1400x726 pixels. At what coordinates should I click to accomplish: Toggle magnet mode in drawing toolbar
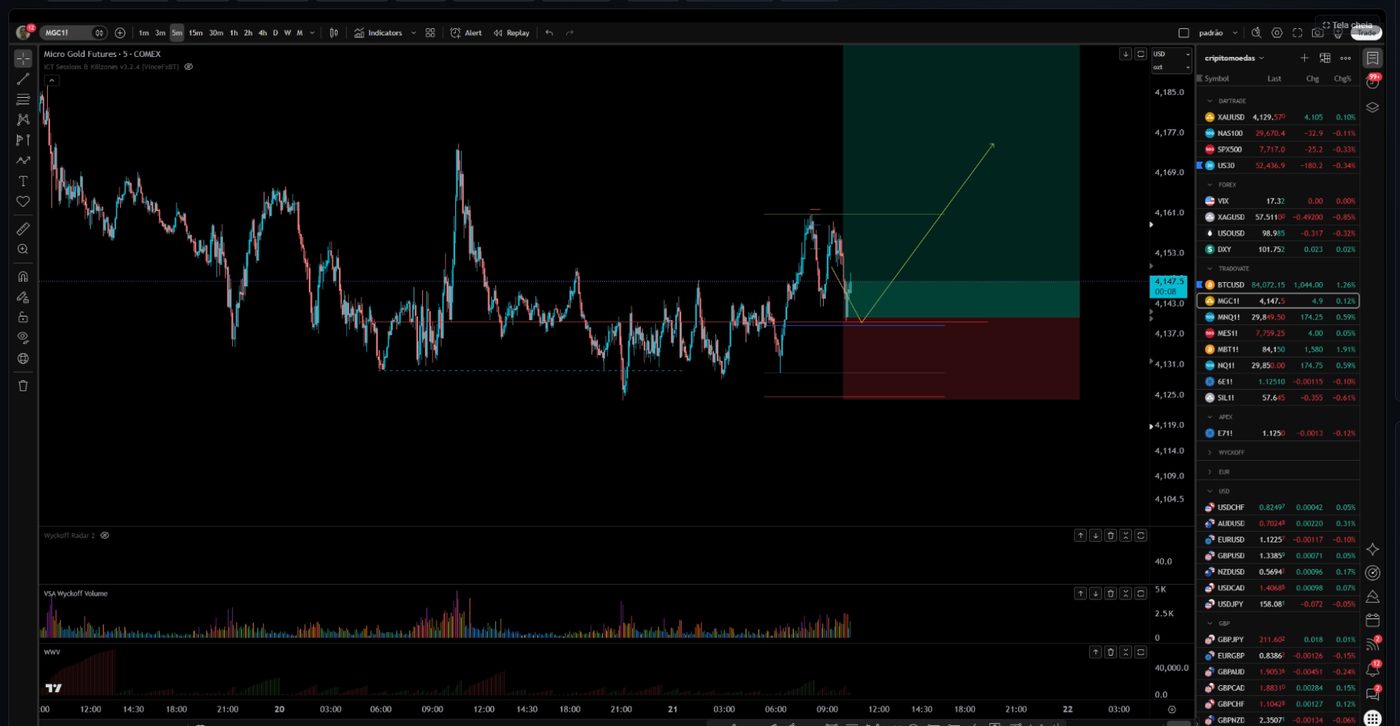pos(22,276)
